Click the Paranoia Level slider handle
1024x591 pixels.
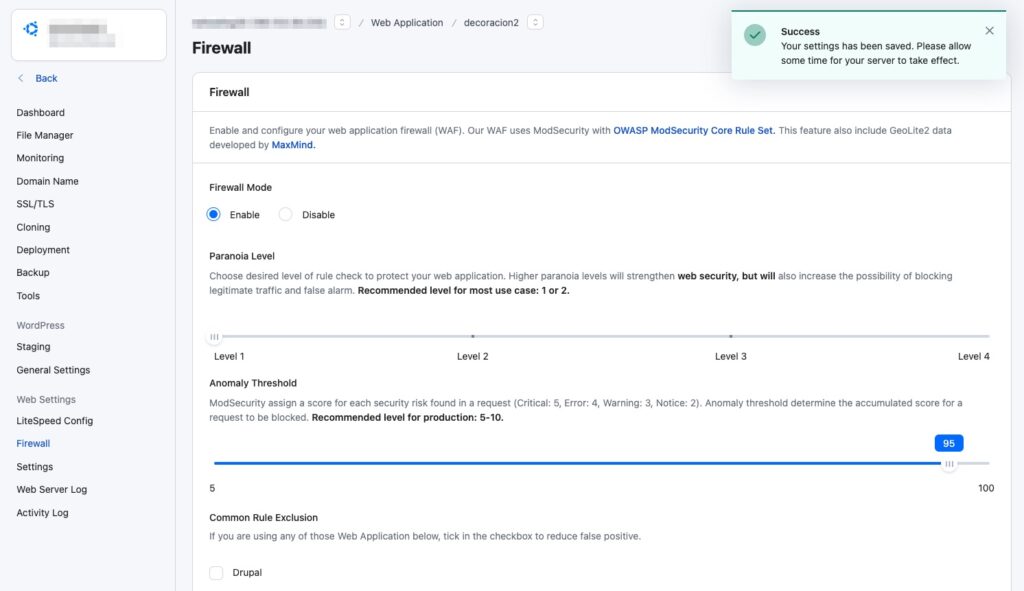(214, 337)
